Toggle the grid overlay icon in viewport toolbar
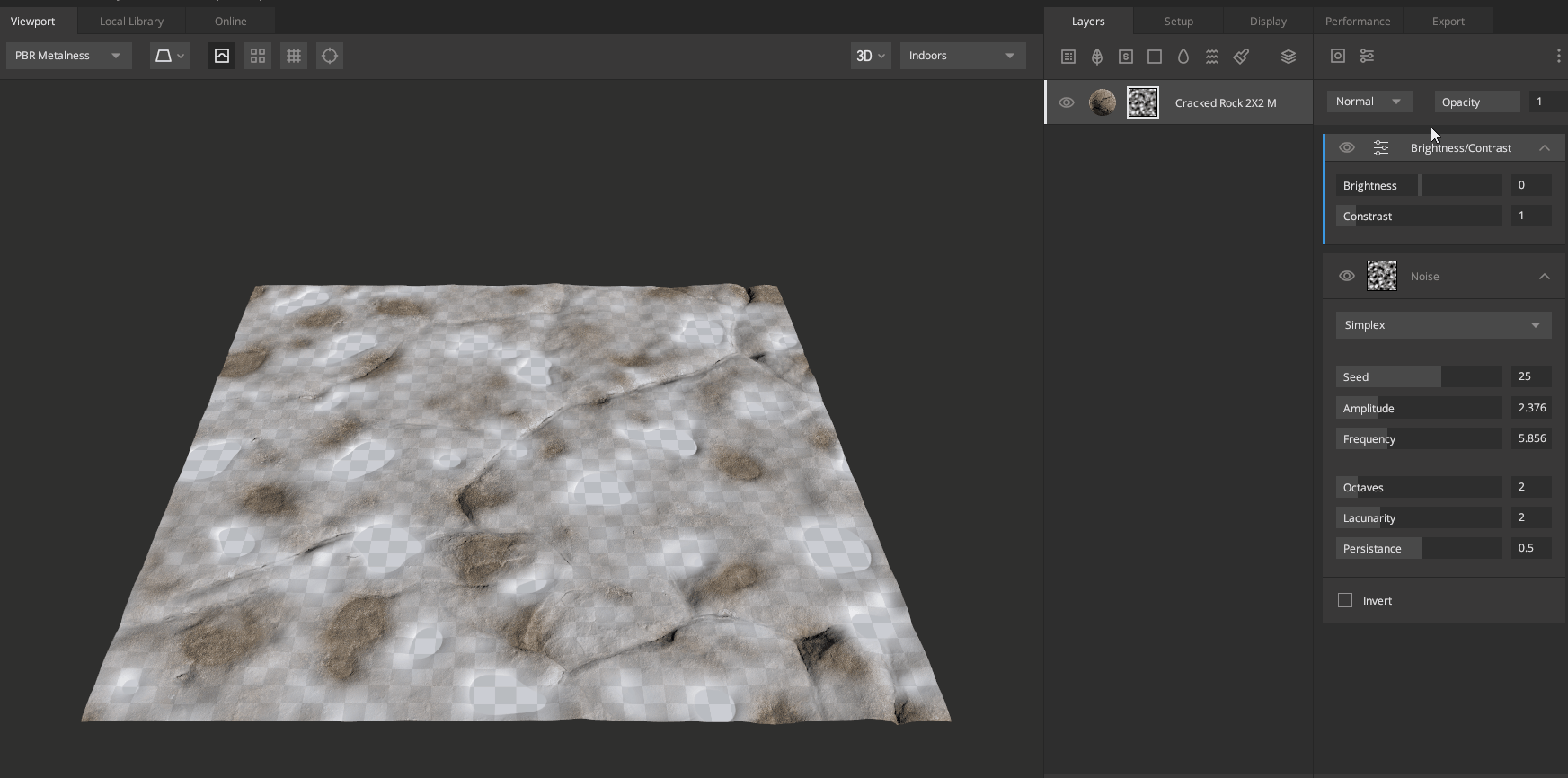Image resolution: width=1568 pixels, height=778 pixels. click(x=294, y=56)
